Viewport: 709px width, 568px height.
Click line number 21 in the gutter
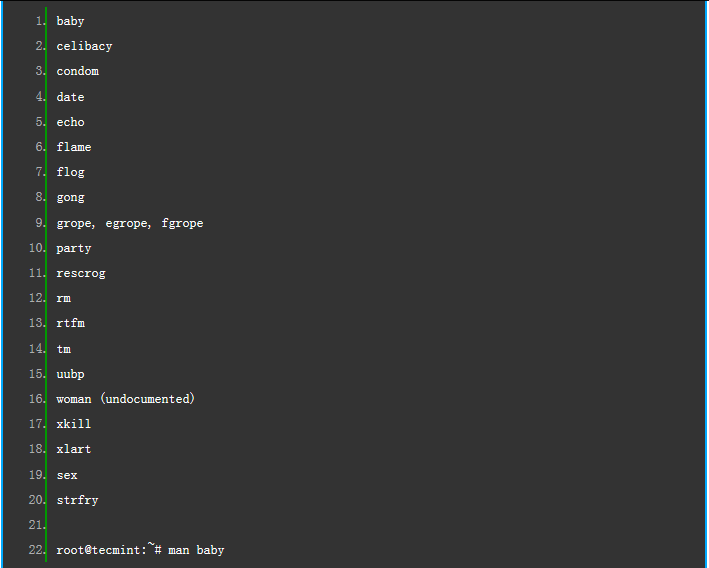point(37,525)
